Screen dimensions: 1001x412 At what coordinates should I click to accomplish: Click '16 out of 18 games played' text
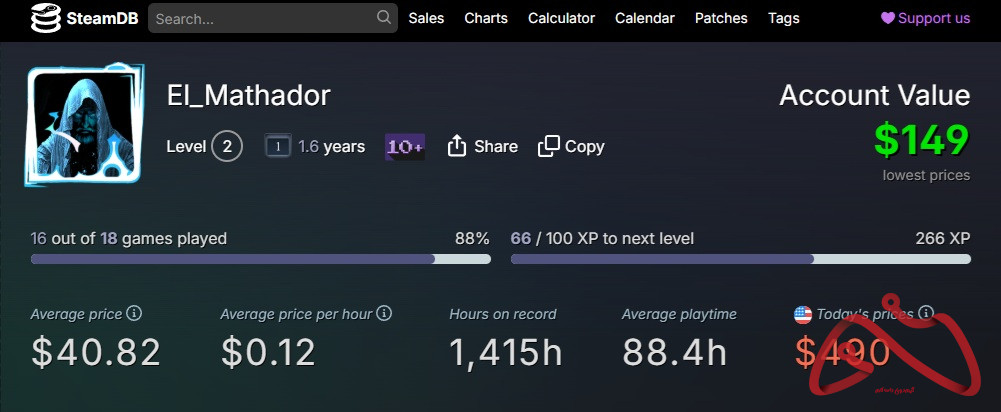(x=129, y=239)
